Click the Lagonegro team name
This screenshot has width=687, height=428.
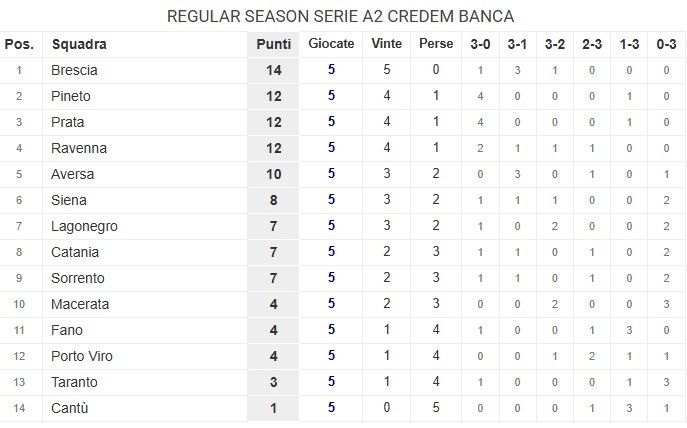(84, 226)
